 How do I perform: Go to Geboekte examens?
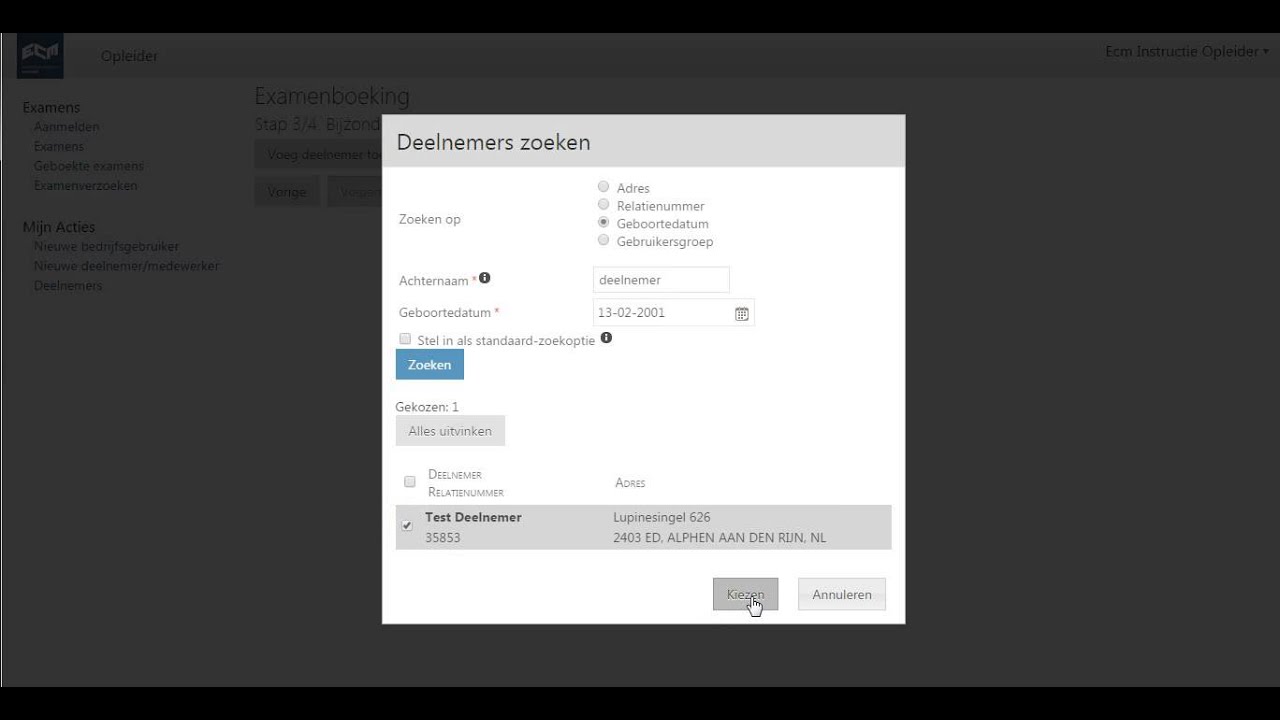(89, 166)
